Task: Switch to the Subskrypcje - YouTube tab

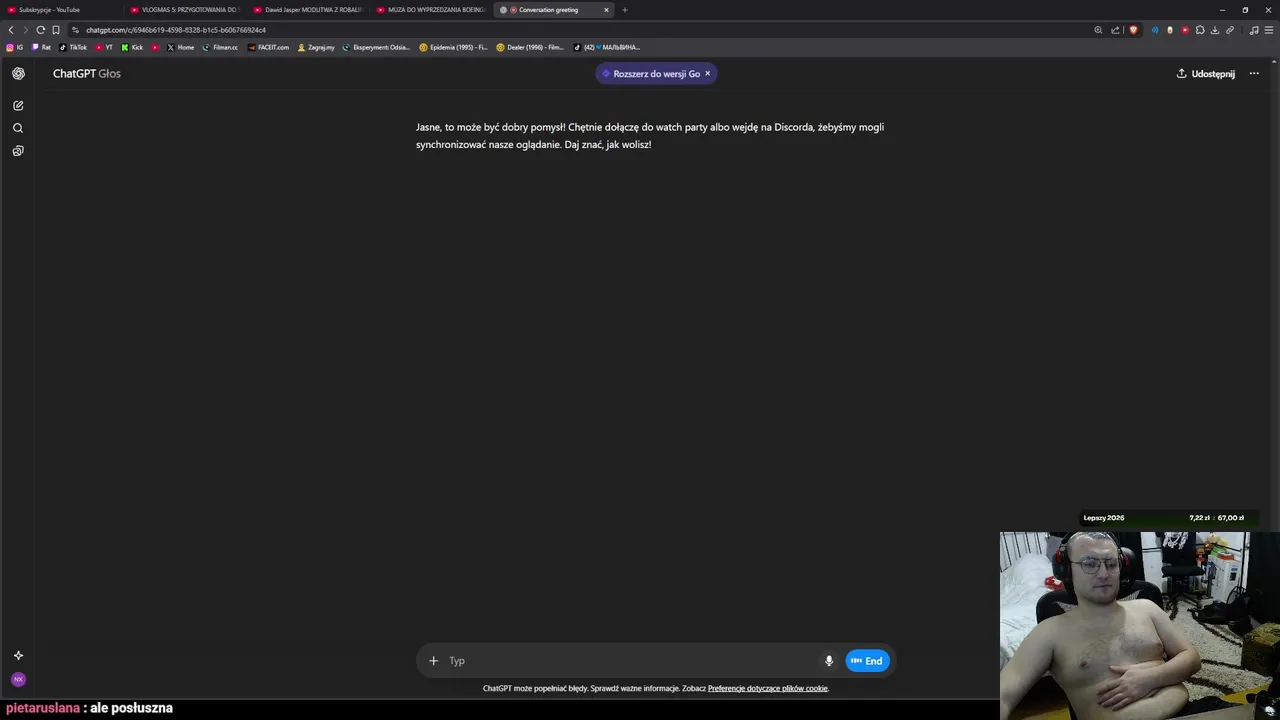Action: coord(60,10)
